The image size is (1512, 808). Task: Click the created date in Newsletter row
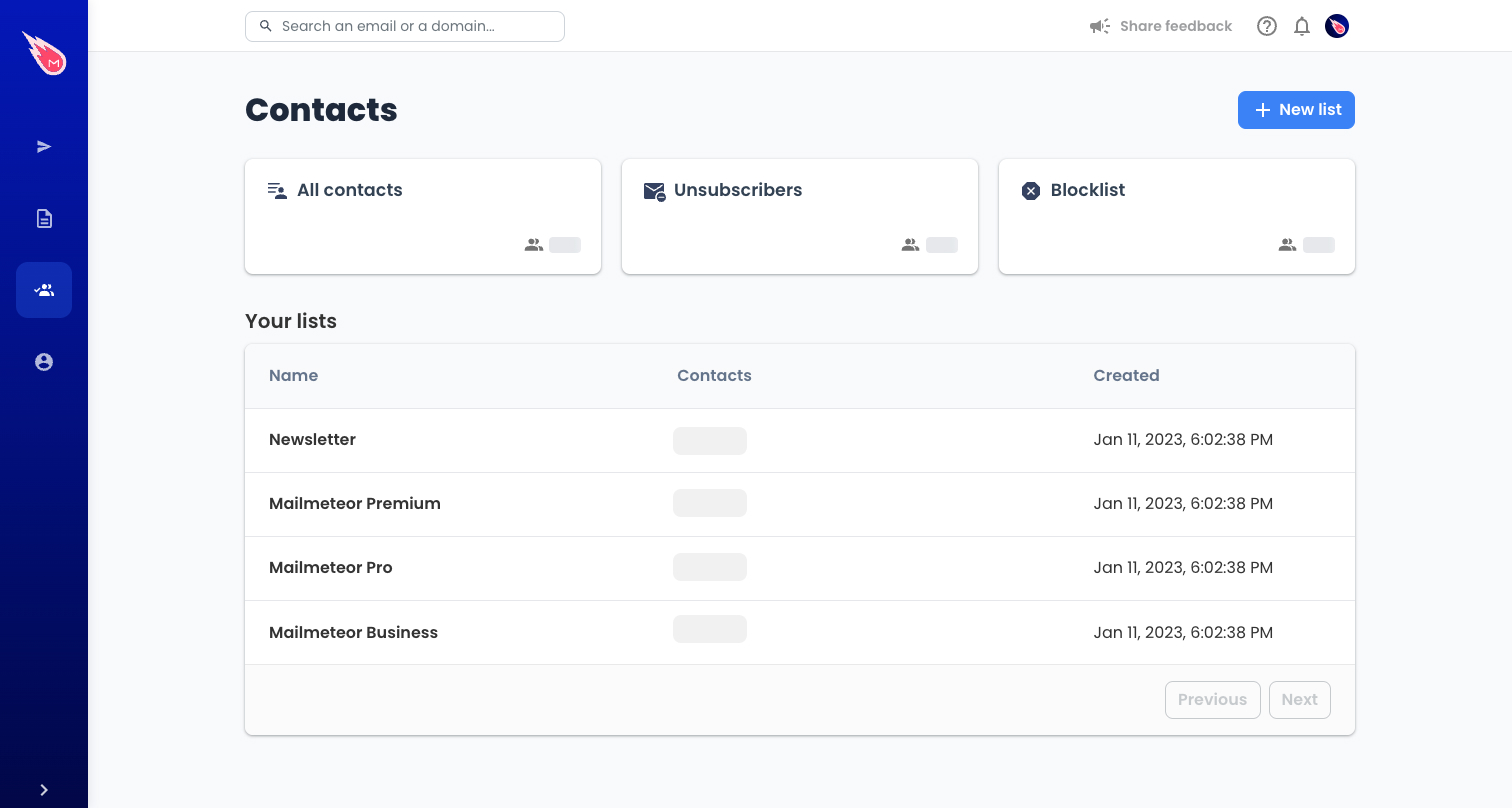click(1183, 440)
